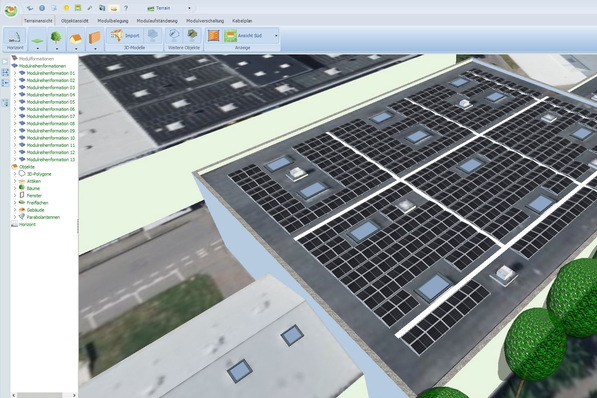The width and height of the screenshot is (597, 398).
Task: Select Modulreihenformation 12 in tree
Action: pos(51,152)
